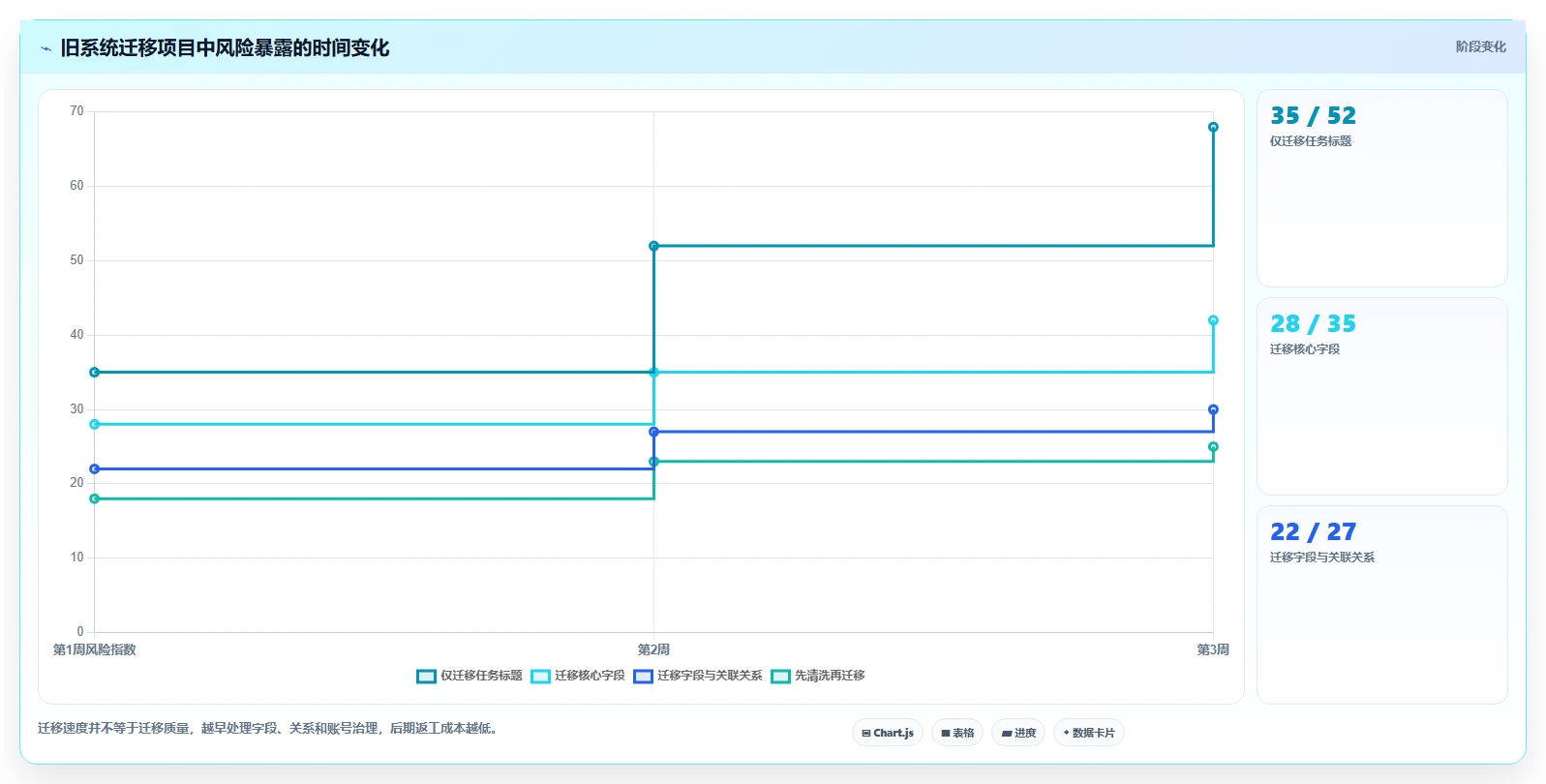The height and width of the screenshot is (784, 1546).
Task: Click the 表格 tag chip
Action: pyautogui.click(x=957, y=733)
